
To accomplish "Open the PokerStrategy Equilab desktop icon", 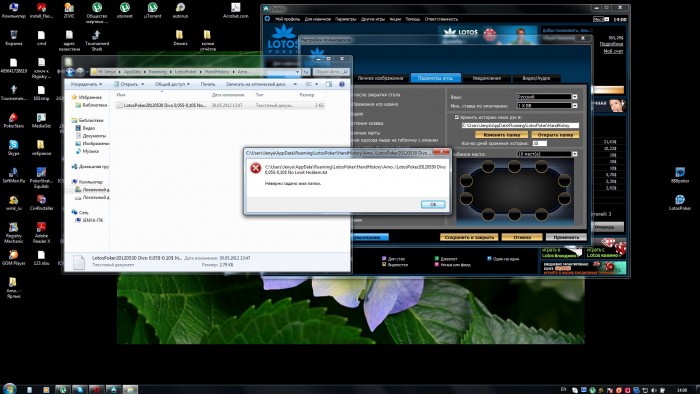I will click(41, 178).
